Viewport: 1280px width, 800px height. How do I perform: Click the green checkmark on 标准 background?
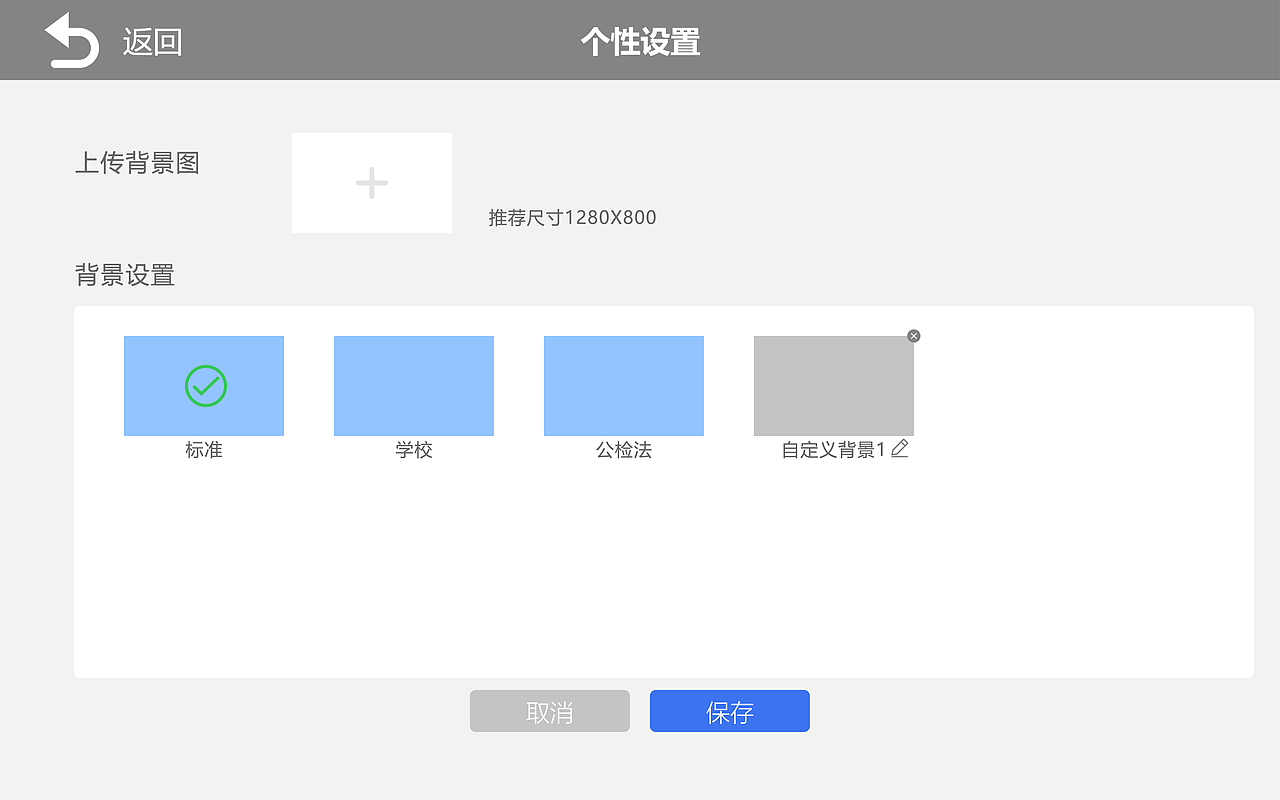click(204, 385)
